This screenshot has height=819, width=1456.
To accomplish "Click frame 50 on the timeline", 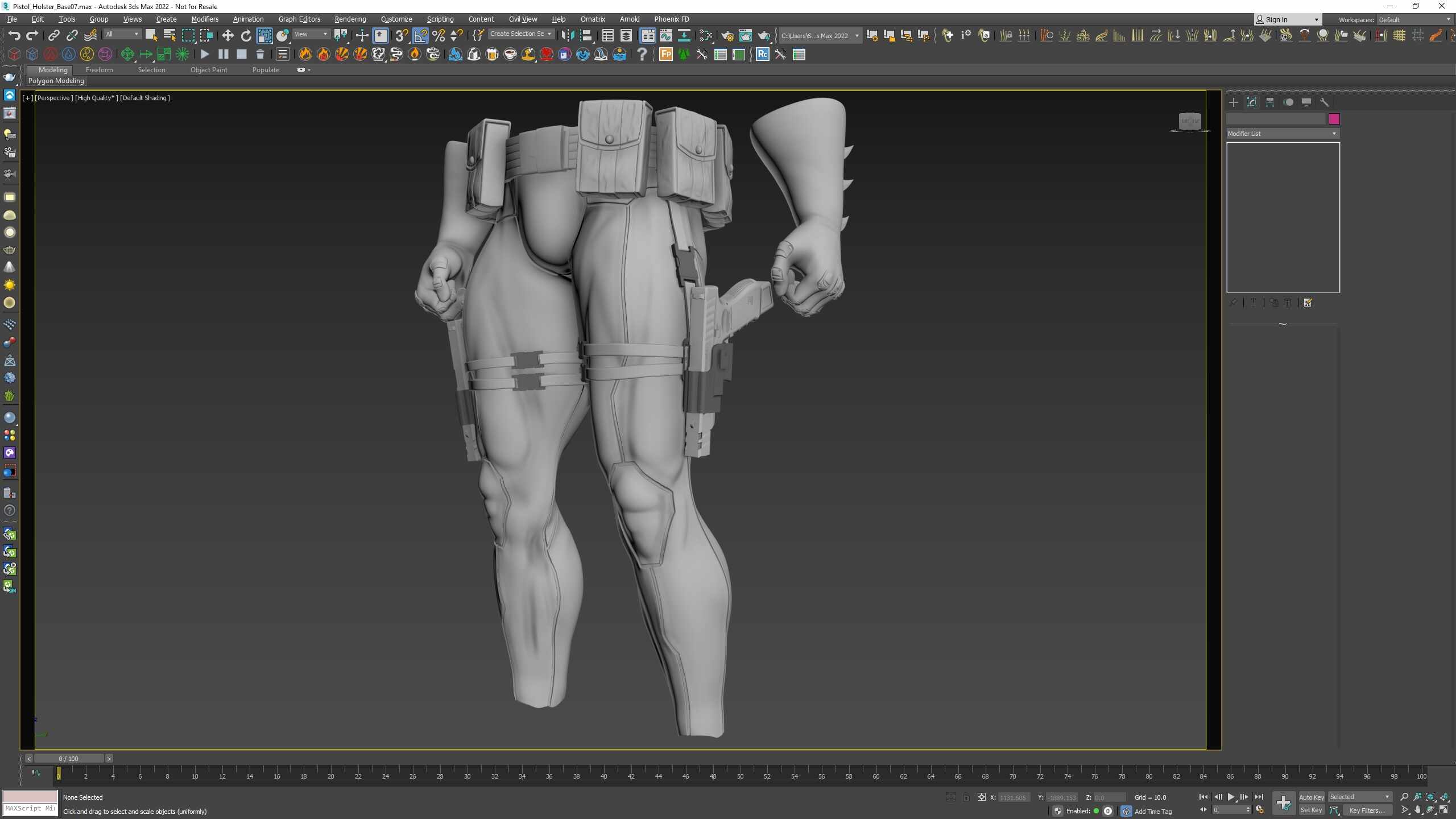I will pos(740,776).
